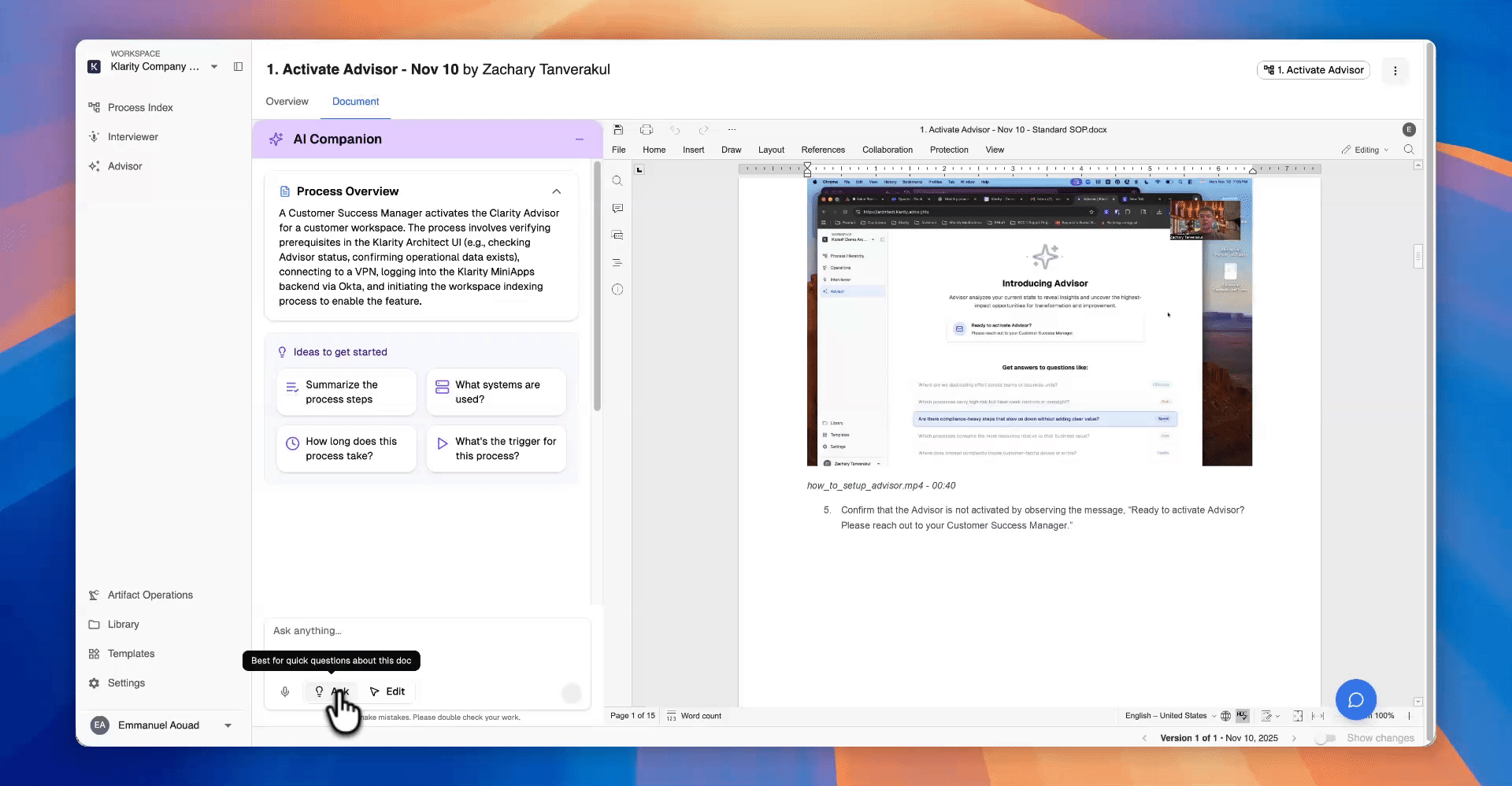Image resolution: width=1512 pixels, height=786 pixels.
Task: Undo the last editor action
Action: (675, 130)
